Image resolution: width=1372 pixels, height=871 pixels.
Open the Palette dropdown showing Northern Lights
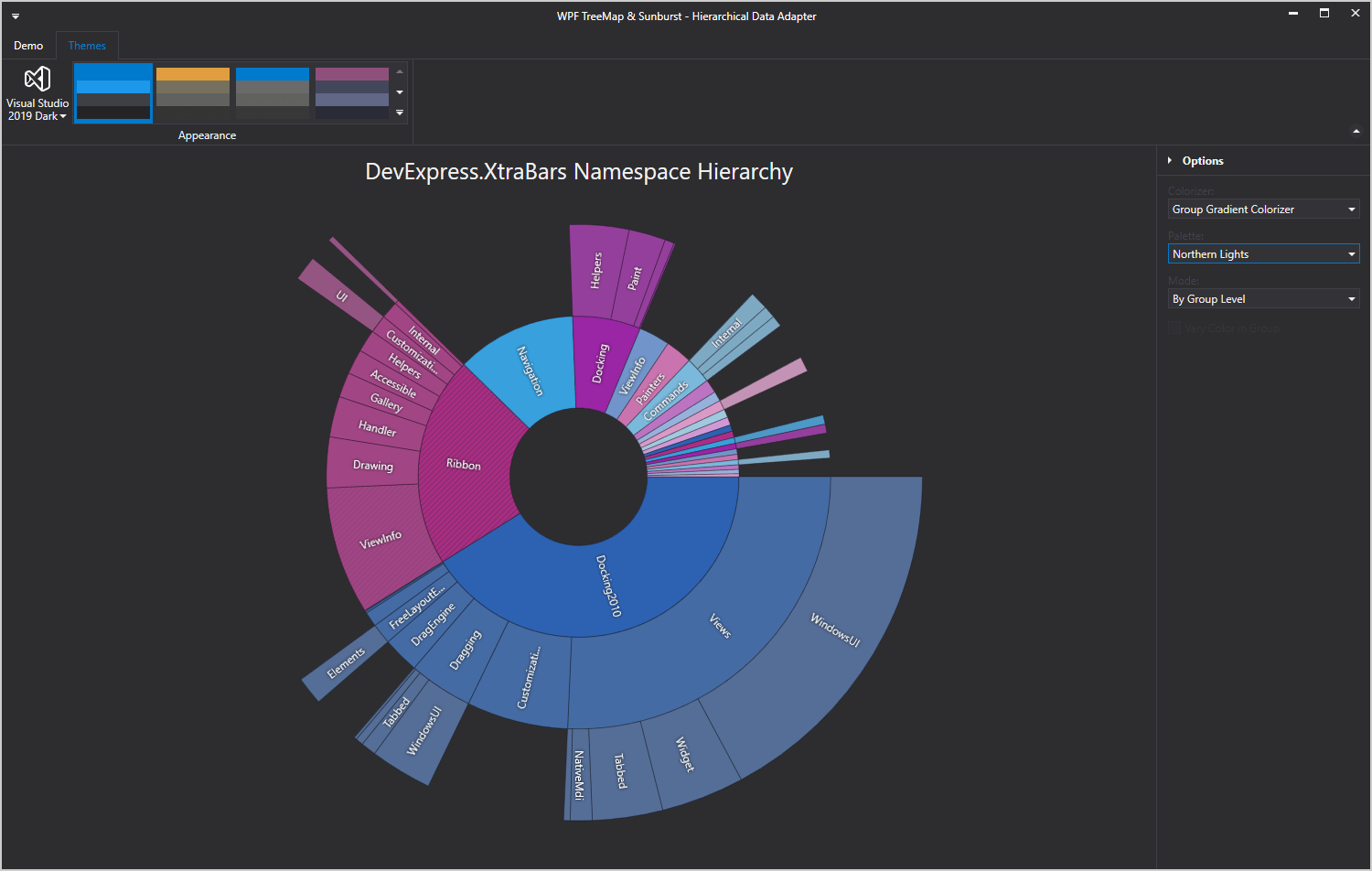point(1351,253)
